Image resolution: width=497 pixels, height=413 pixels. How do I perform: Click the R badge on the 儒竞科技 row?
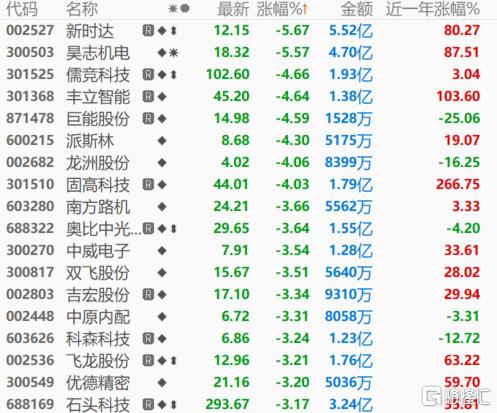click(x=148, y=75)
